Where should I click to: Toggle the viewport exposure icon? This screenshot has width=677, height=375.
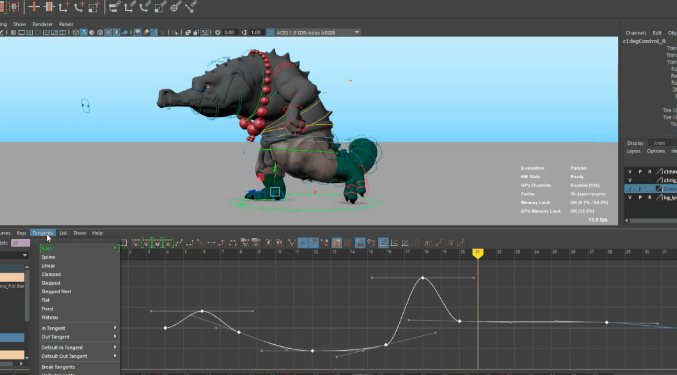click(x=217, y=32)
